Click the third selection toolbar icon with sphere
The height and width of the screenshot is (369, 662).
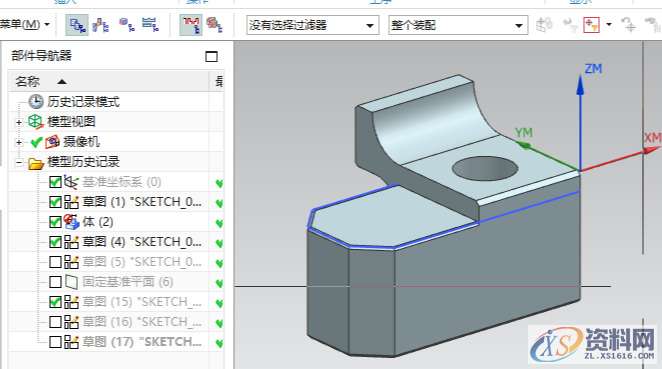coord(126,24)
